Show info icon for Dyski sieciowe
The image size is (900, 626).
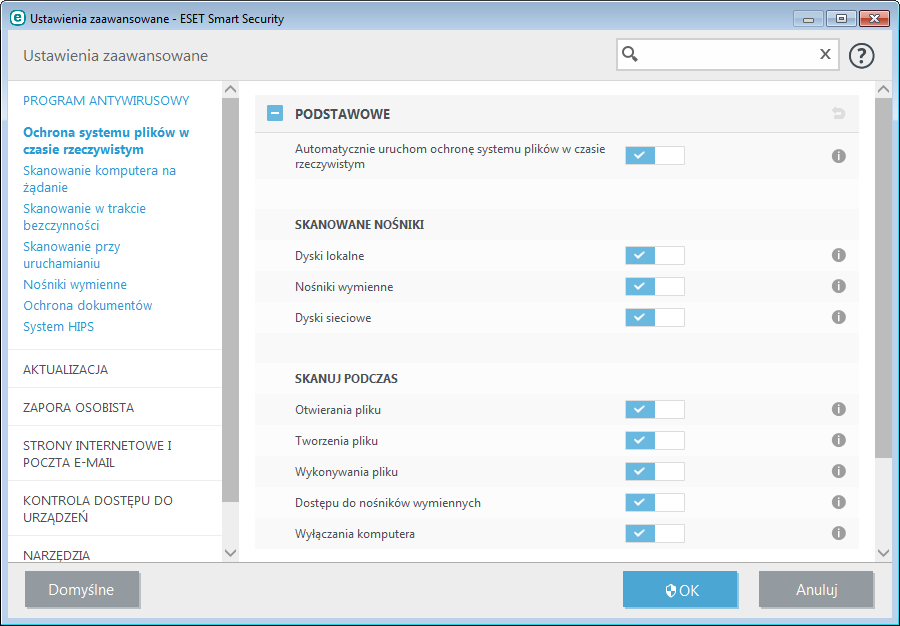(x=839, y=317)
